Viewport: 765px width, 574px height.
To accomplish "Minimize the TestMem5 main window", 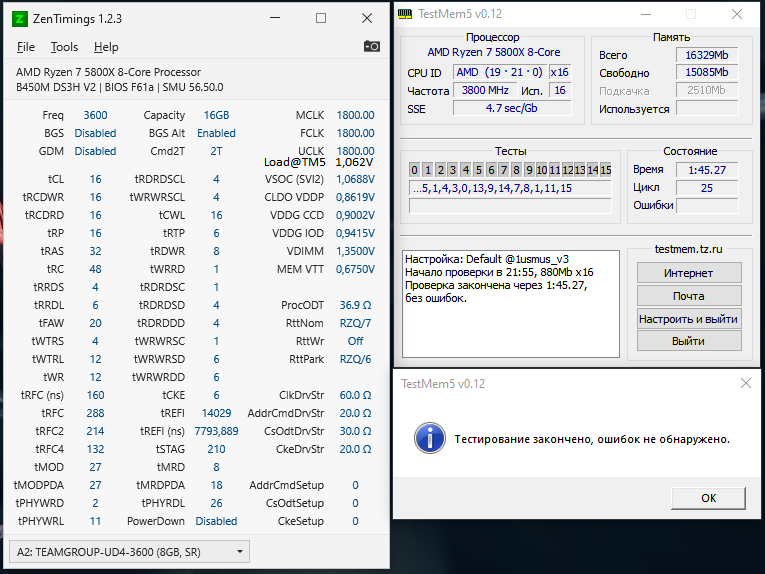I will click(x=646, y=14).
